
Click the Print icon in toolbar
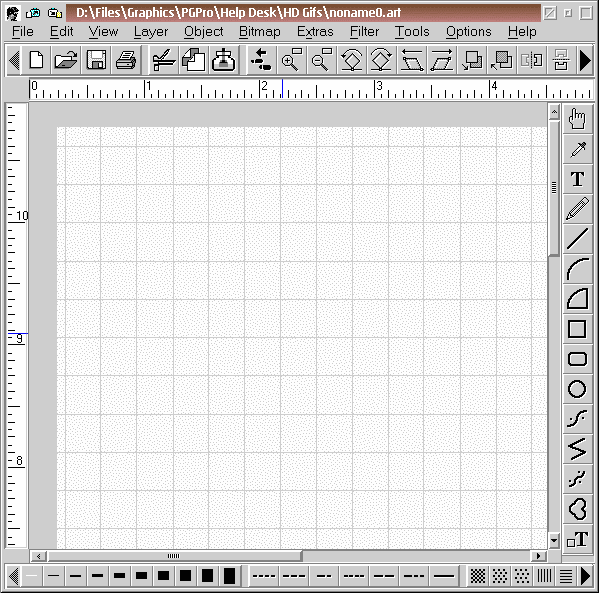(x=126, y=60)
